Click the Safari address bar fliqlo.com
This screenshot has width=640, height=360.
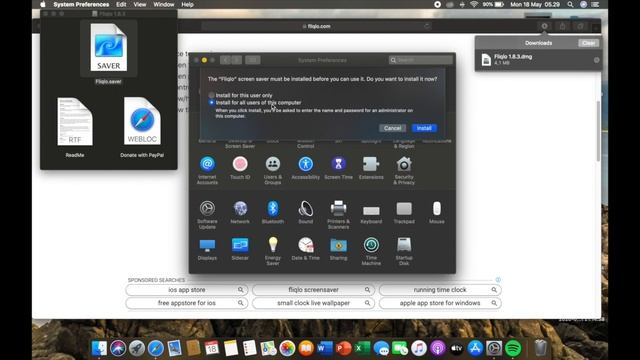click(317, 26)
